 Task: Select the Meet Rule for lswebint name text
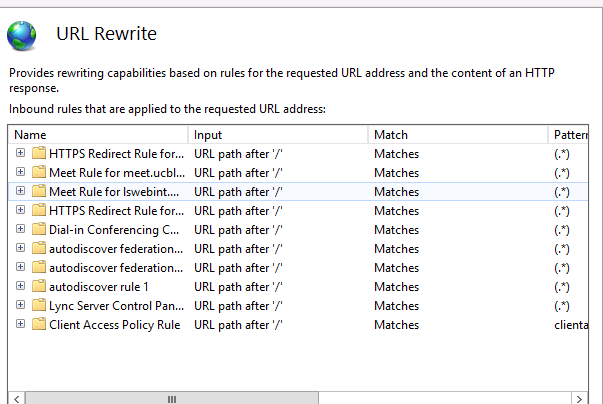pos(115,192)
